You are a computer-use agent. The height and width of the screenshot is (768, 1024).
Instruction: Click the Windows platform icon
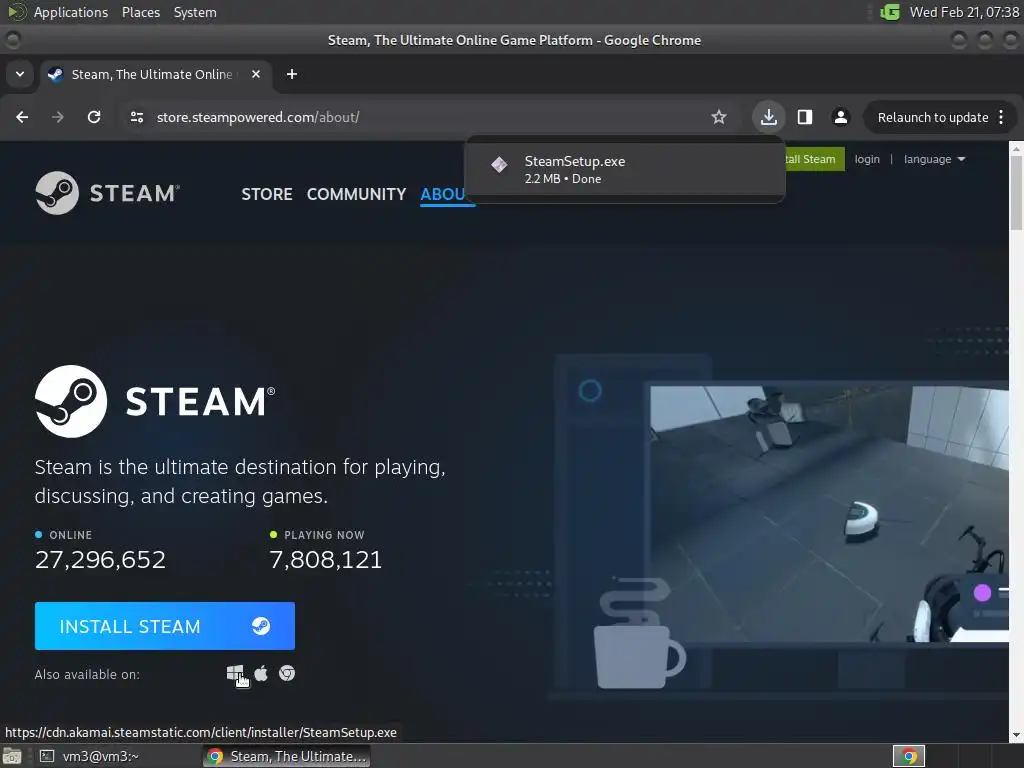click(235, 673)
